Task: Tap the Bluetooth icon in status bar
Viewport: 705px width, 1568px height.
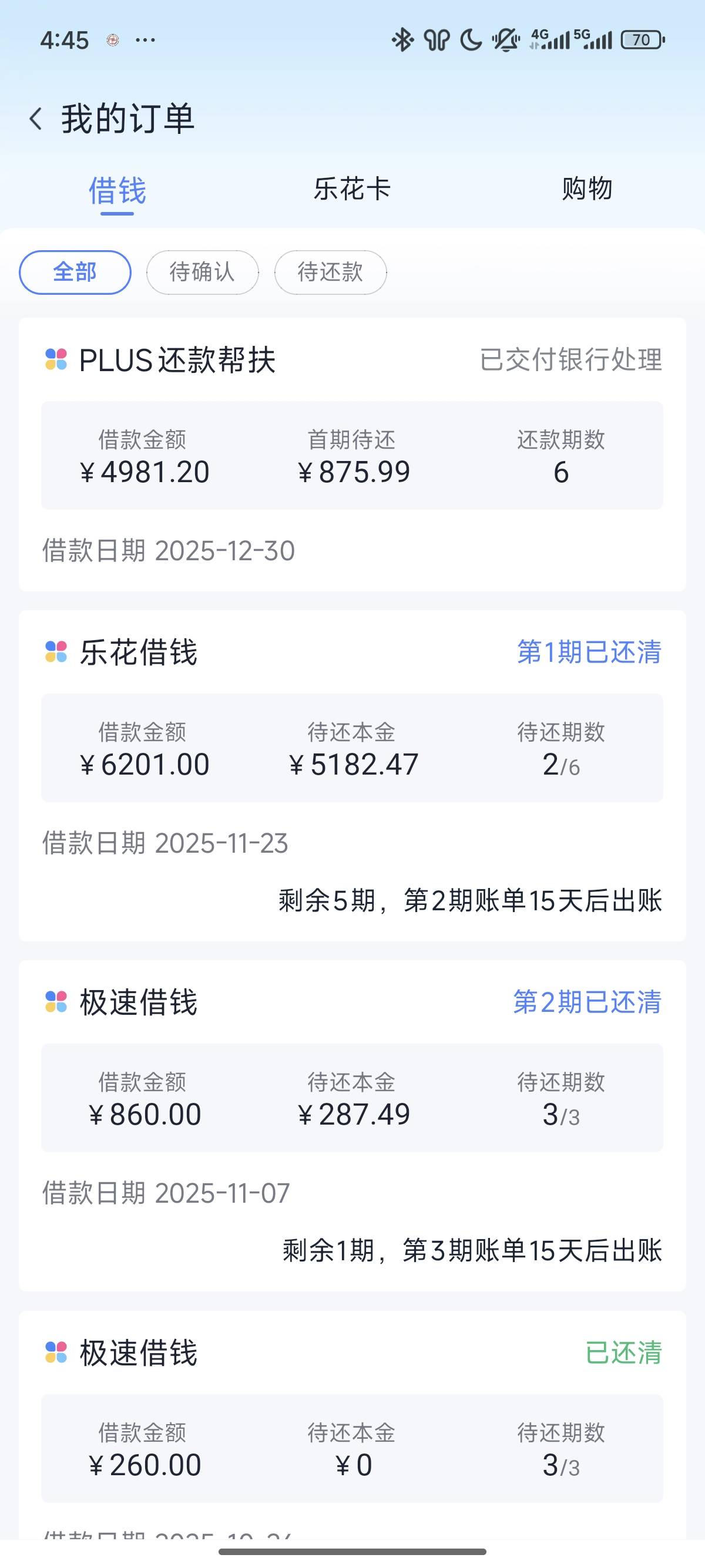Action: [402, 40]
